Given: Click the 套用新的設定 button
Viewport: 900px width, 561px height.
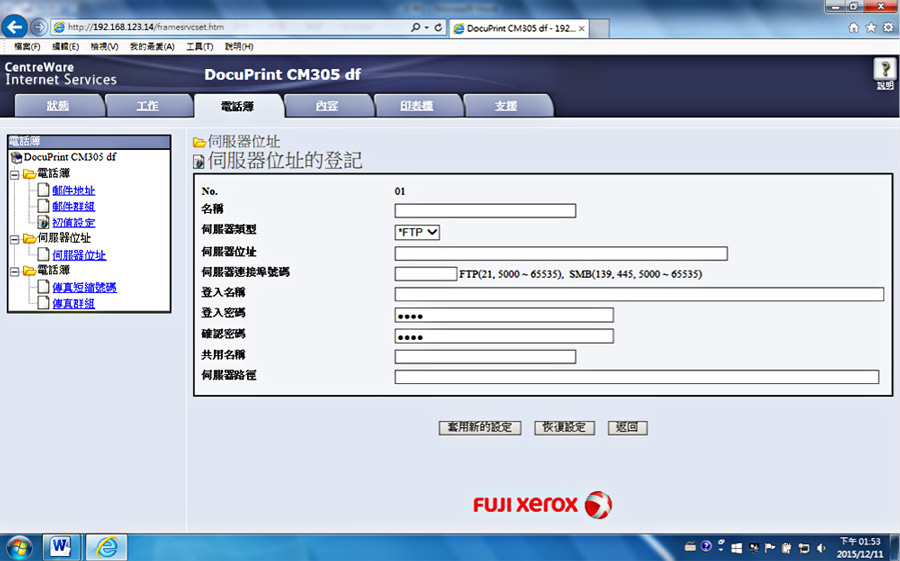Looking at the screenshot, I should click(x=480, y=427).
